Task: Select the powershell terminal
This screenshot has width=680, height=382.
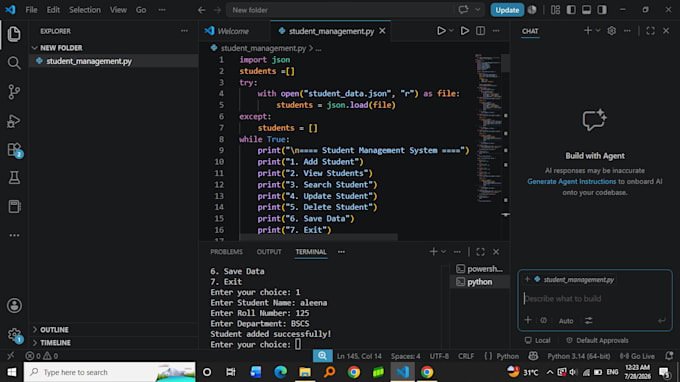Action: [x=480, y=269]
